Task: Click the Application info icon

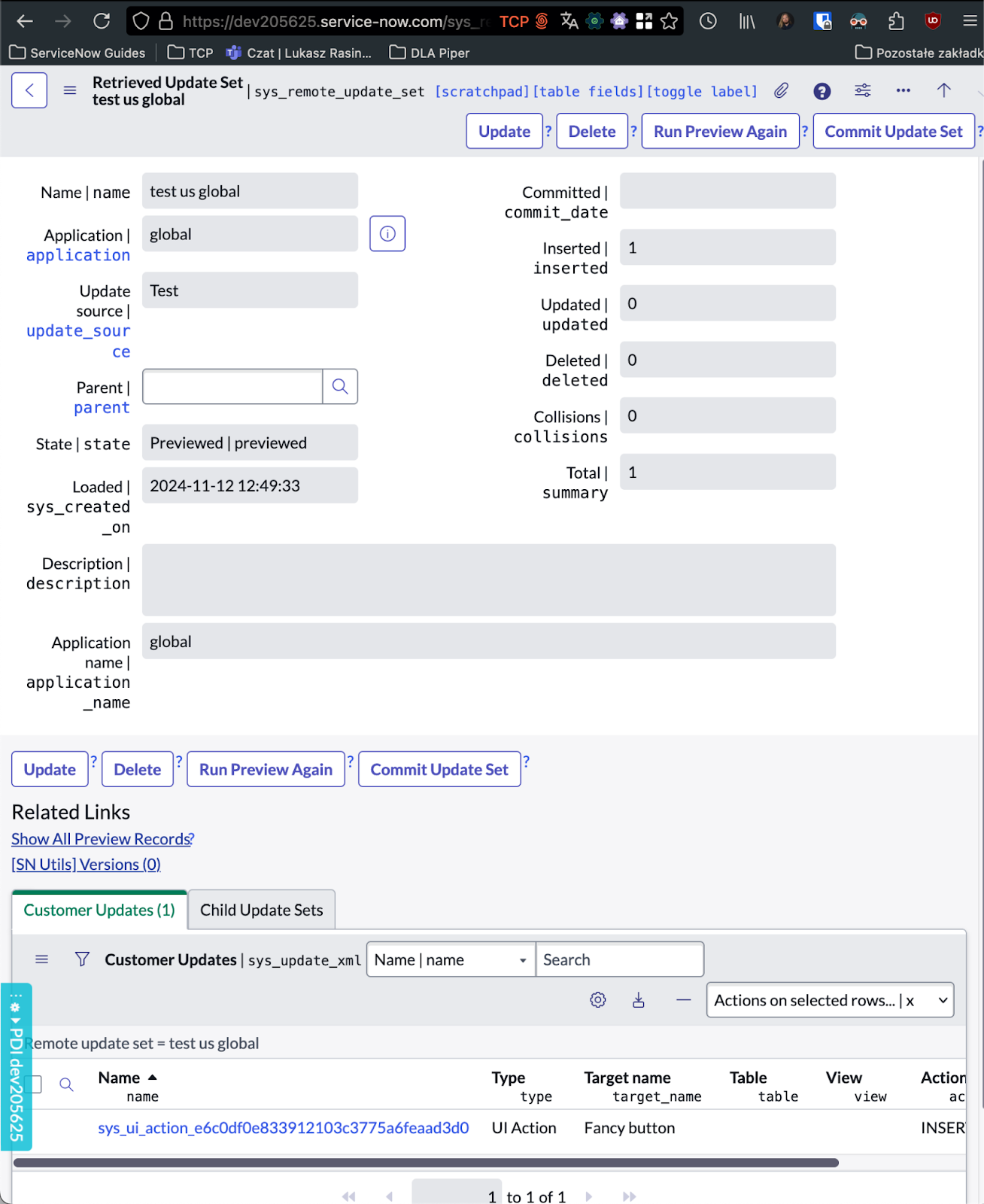Action: (387, 234)
